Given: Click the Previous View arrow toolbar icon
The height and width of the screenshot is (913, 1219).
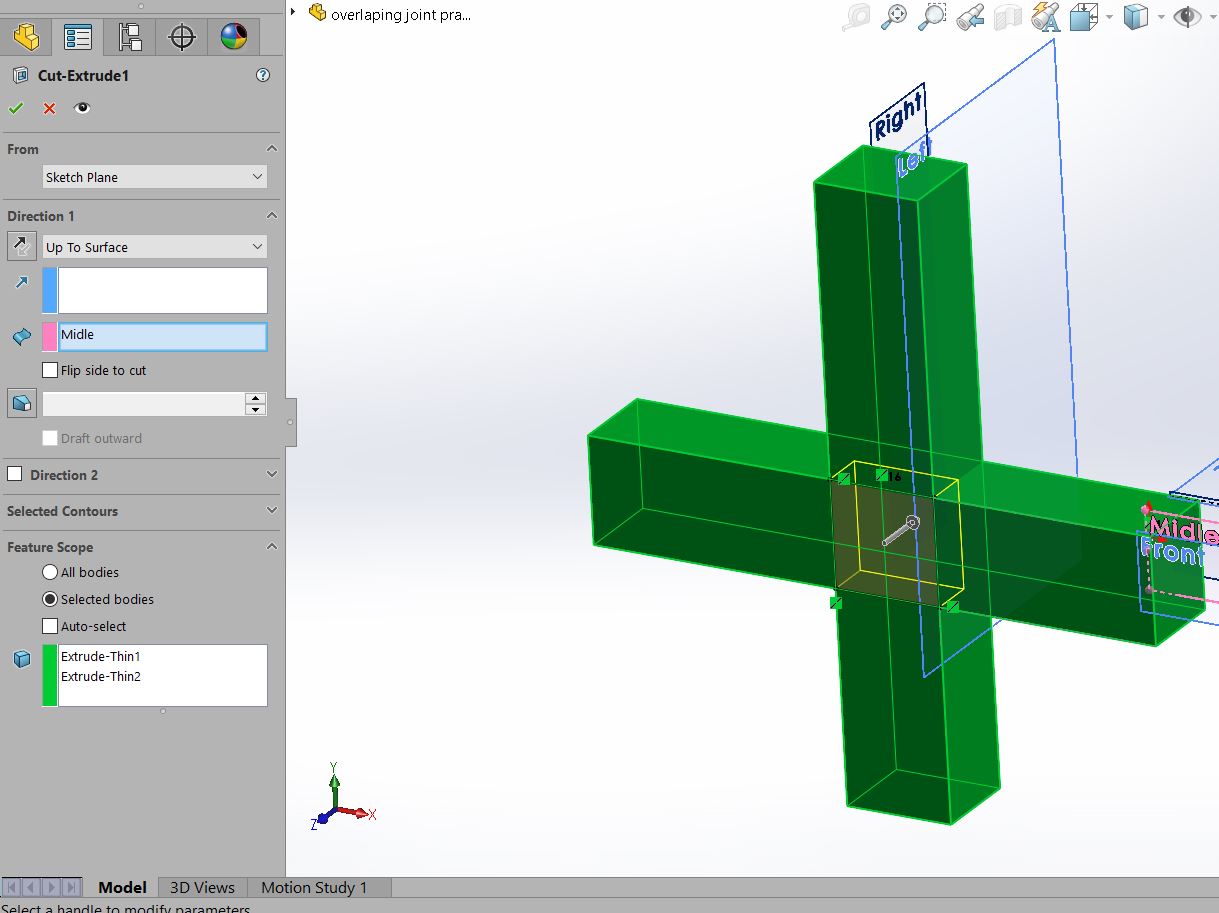Looking at the screenshot, I should pos(969,15).
